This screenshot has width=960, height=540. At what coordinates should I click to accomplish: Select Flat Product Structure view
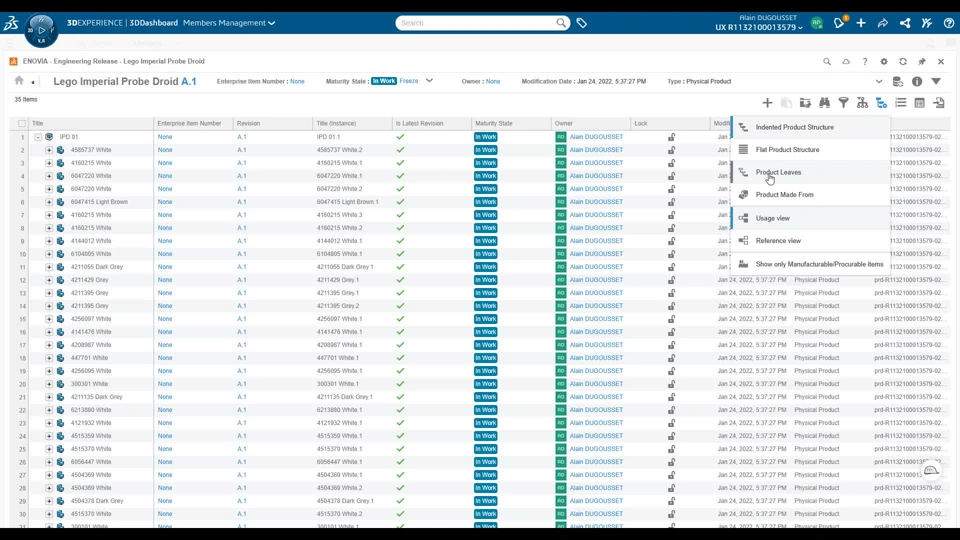pyautogui.click(x=811, y=149)
